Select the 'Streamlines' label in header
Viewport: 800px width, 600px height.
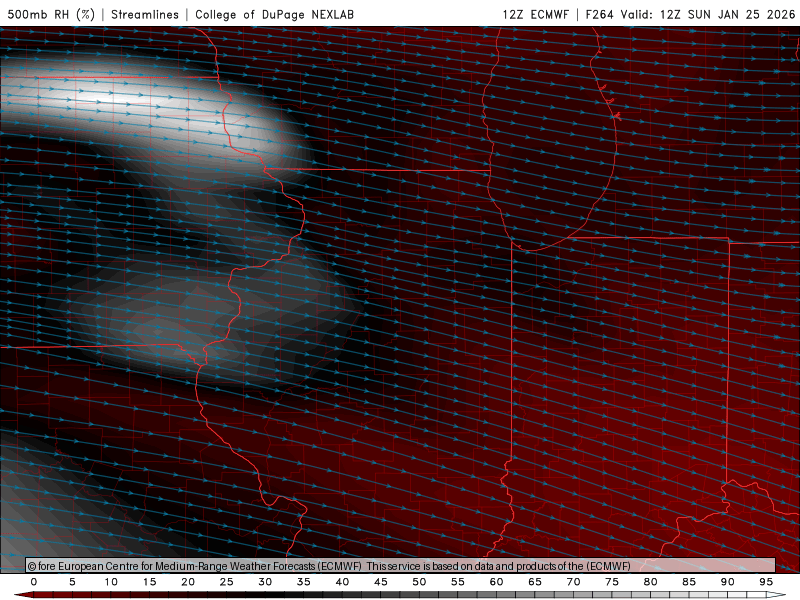[145, 14]
